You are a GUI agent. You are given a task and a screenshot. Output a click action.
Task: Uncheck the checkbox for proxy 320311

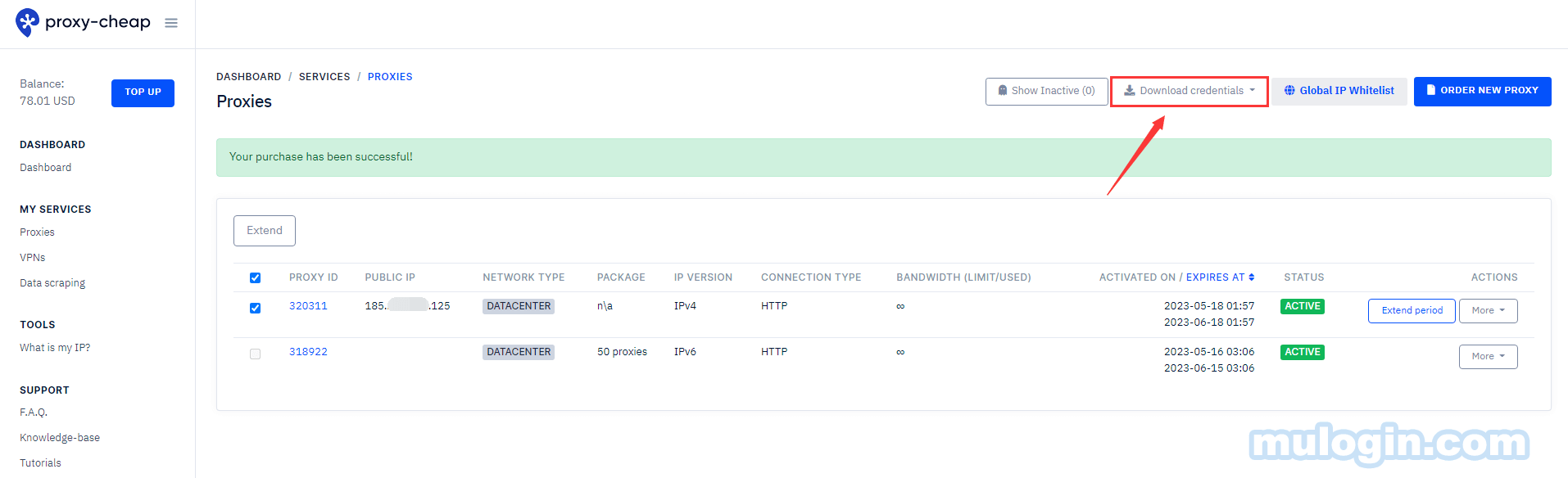pyautogui.click(x=255, y=308)
